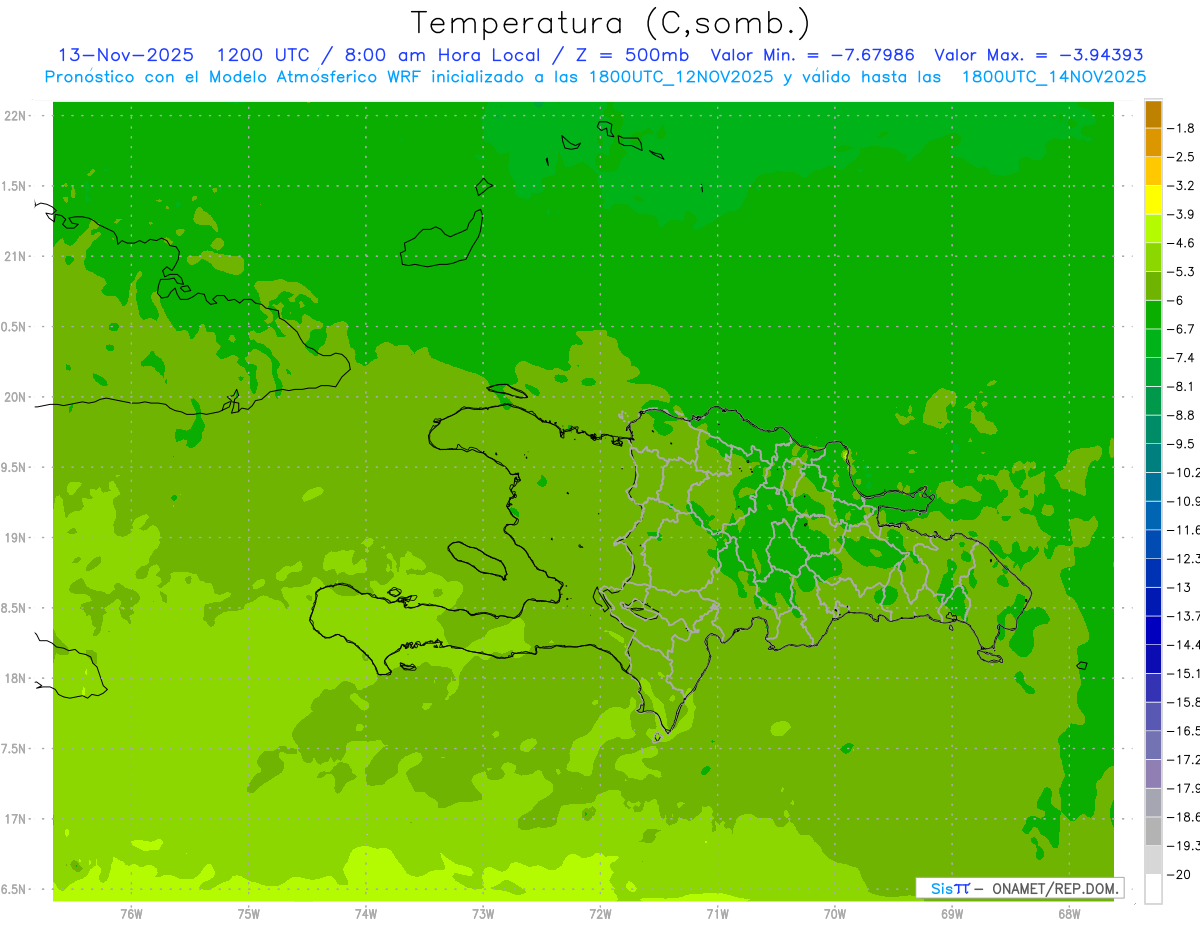Pick lime swatch between -3.9 and -4.6
1200x927 pixels.
click(1153, 229)
